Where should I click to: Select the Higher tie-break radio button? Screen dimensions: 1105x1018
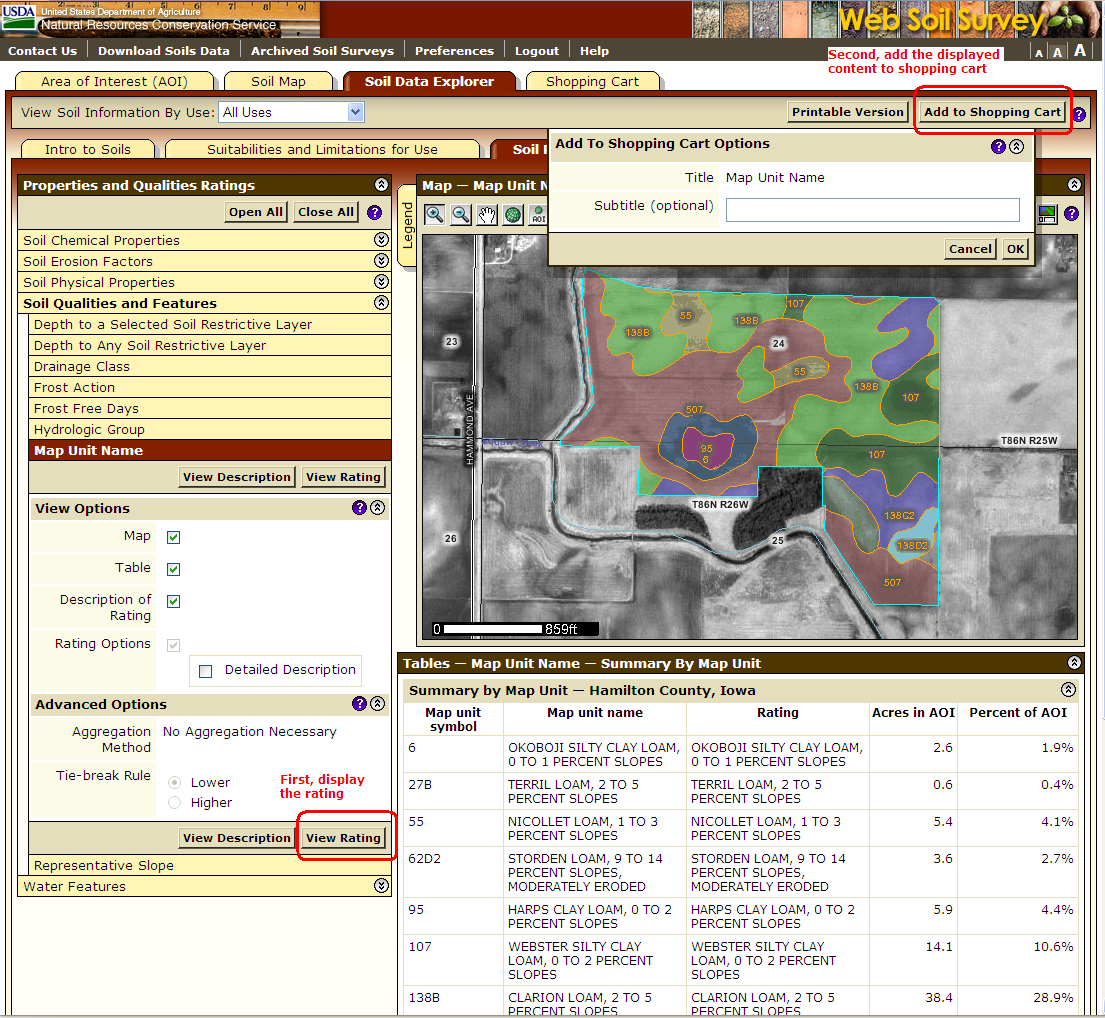click(175, 802)
